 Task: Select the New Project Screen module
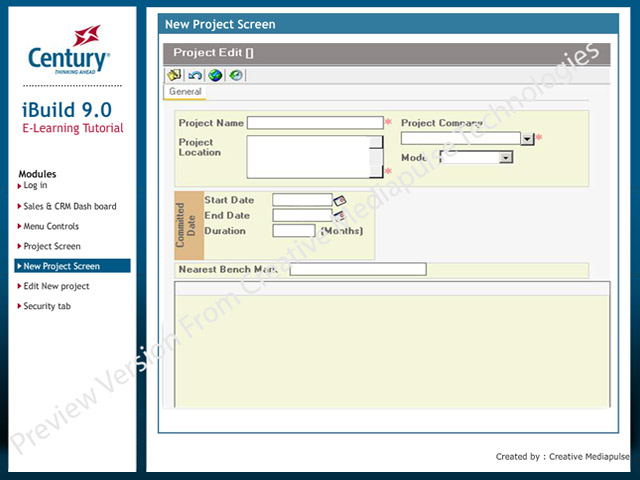[x=62, y=266]
